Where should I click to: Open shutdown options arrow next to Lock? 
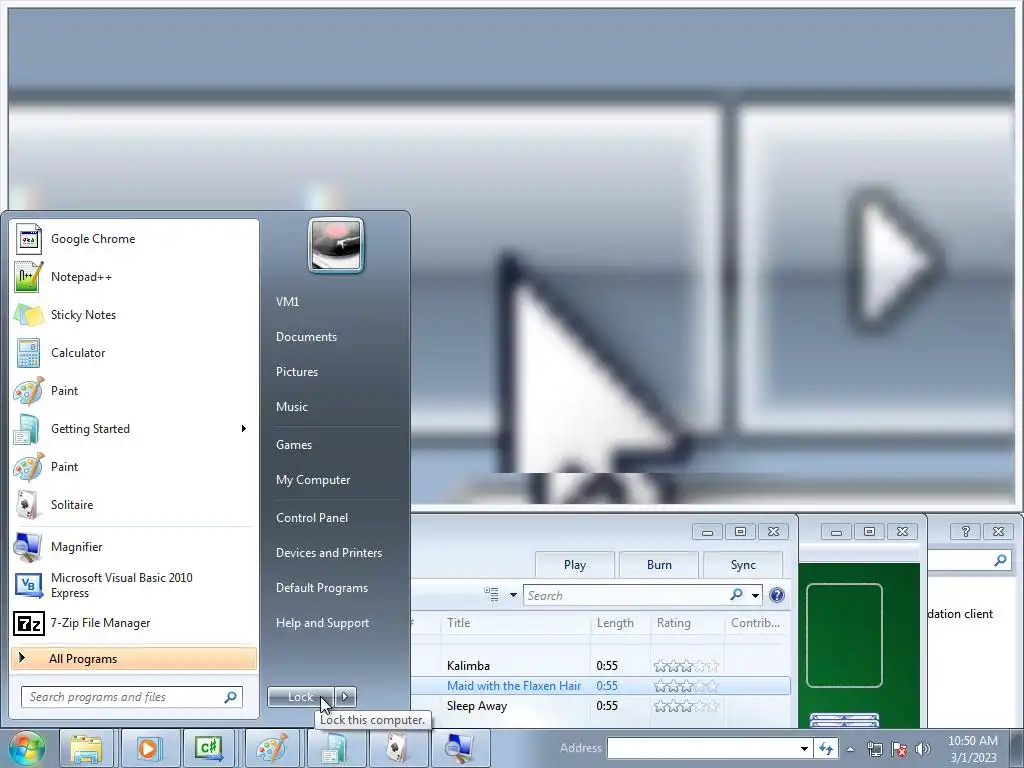pos(345,697)
